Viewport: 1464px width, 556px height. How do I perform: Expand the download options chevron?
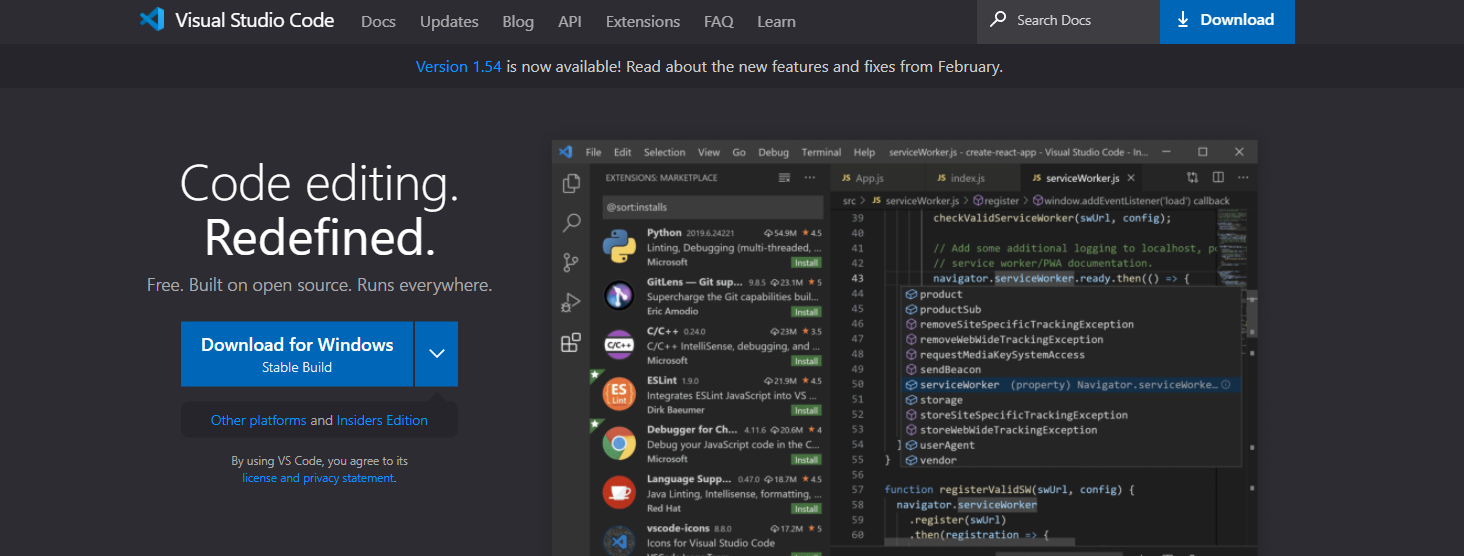(436, 353)
